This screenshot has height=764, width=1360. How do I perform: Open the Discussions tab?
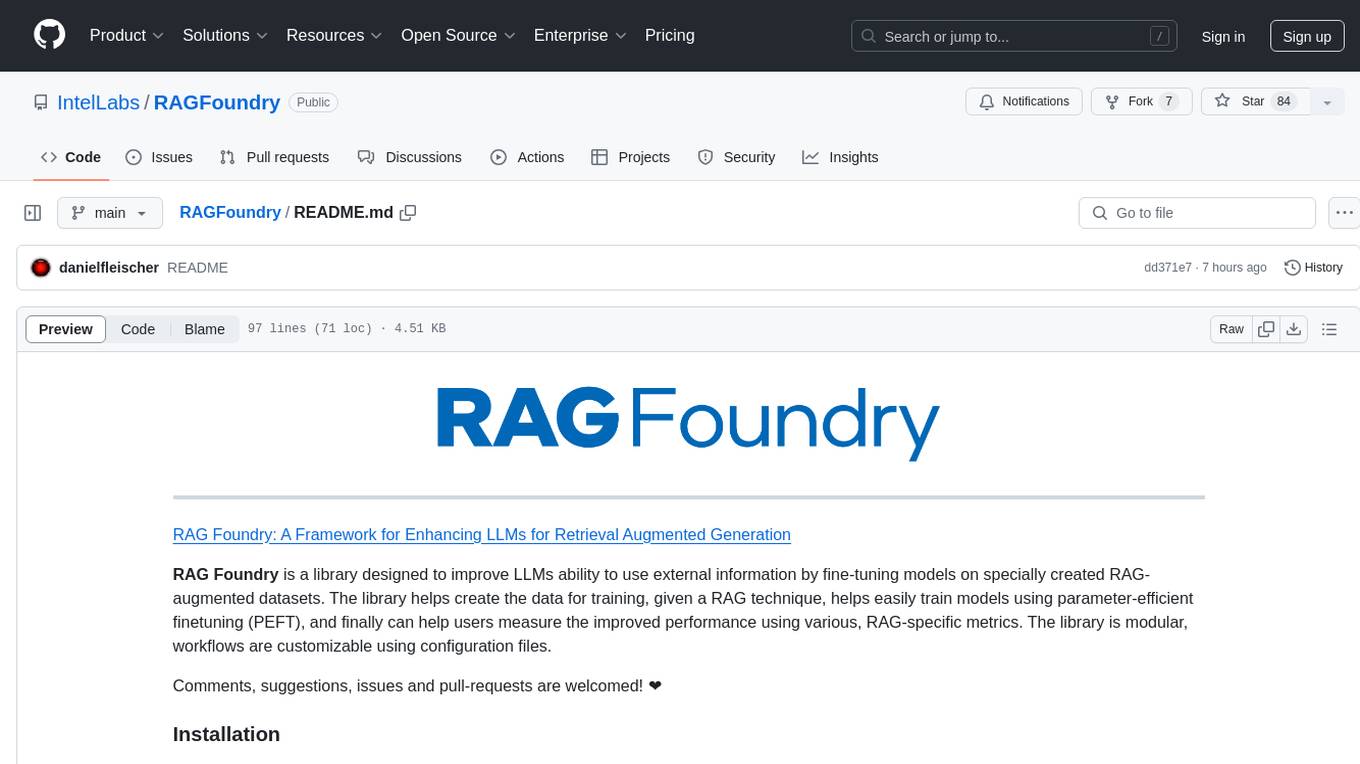coord(410,157)
